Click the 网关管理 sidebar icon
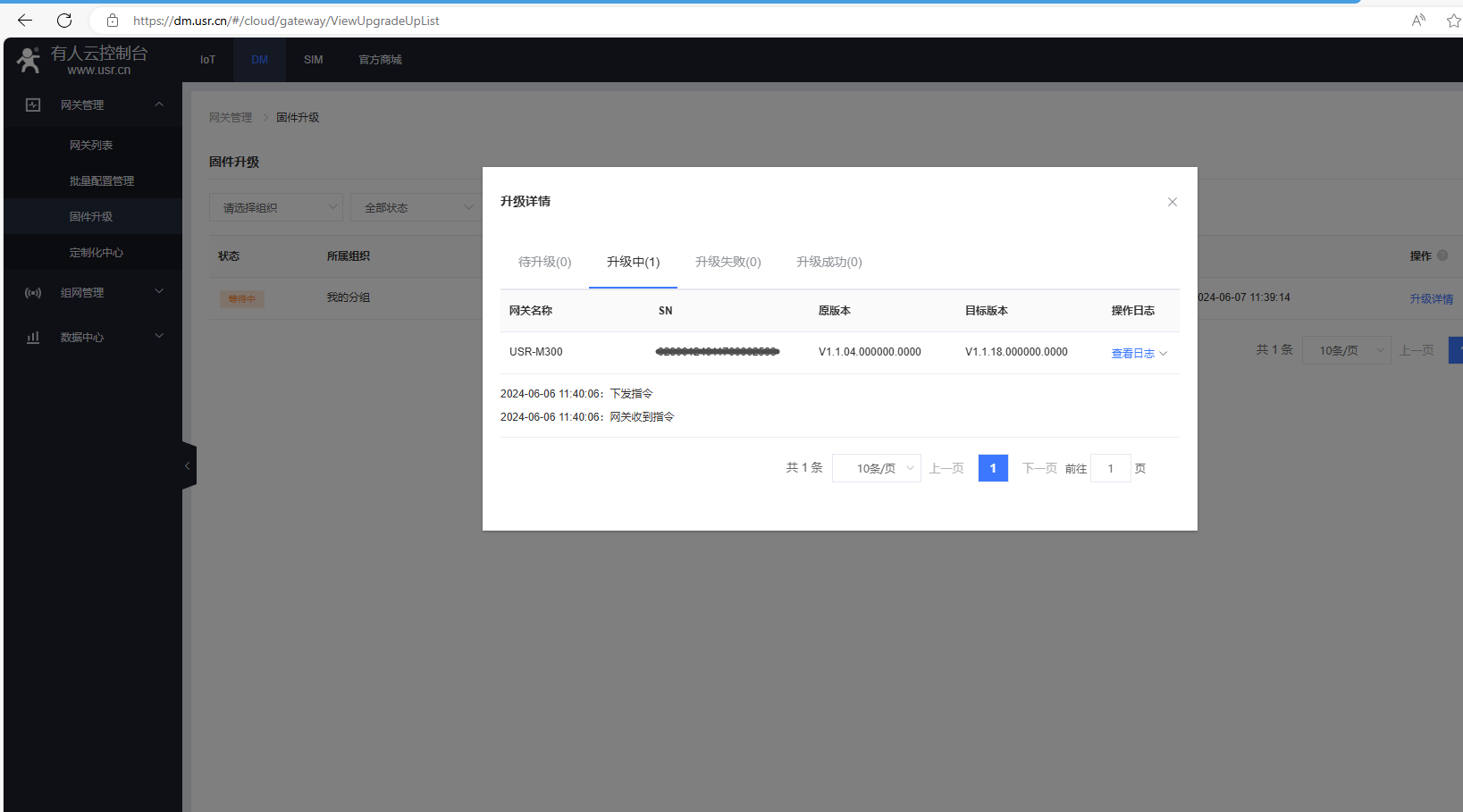Screen dimensions: 1463x812 coord(33,105)
